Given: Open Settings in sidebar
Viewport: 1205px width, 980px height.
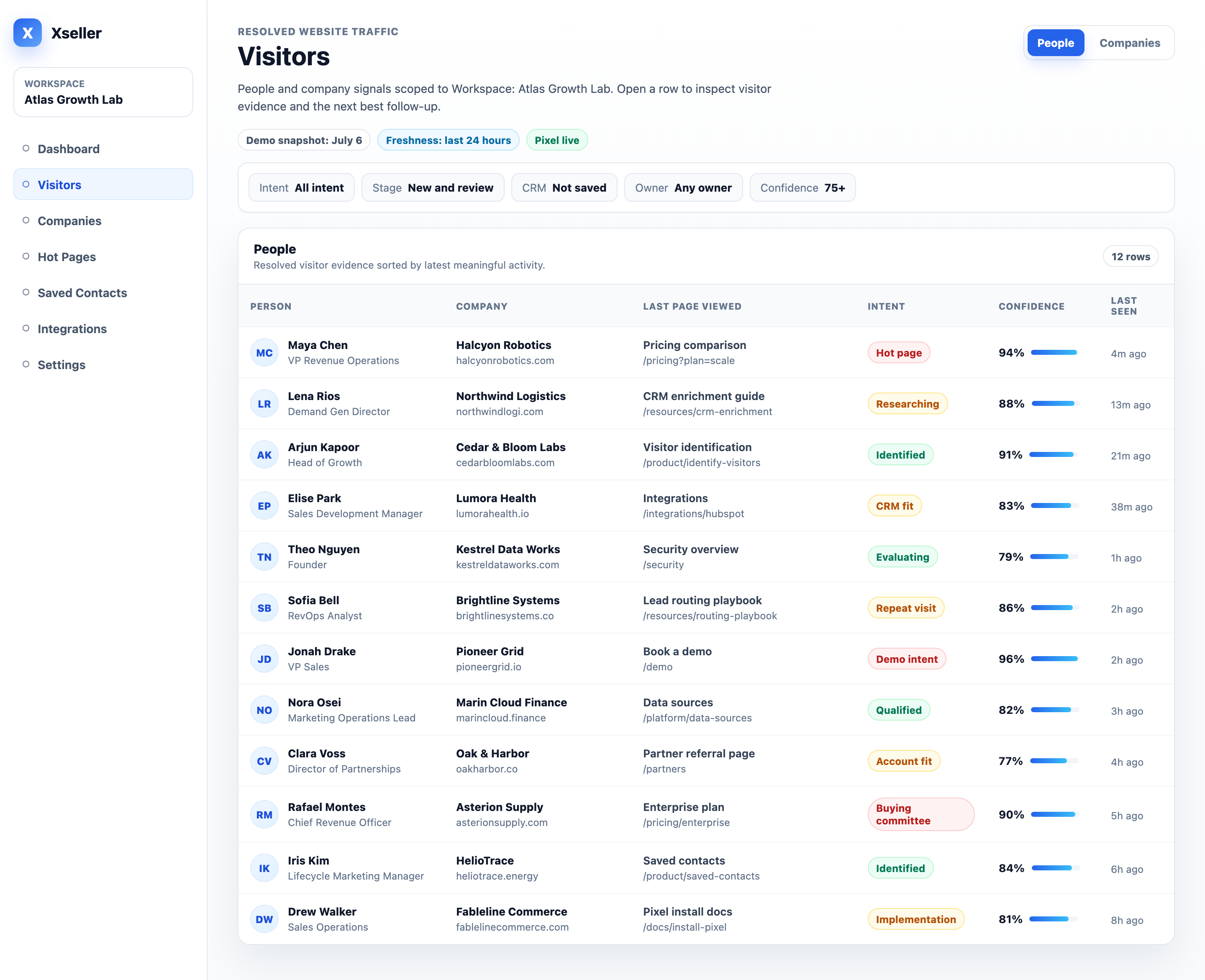Looking at the screenshot, I should [x=103, y=365].
